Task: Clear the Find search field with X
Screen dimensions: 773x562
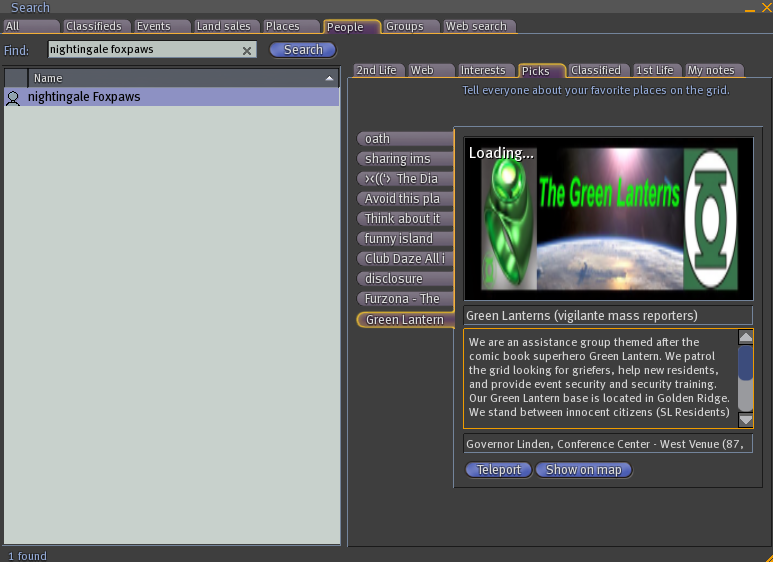Action: click(247, 50)
